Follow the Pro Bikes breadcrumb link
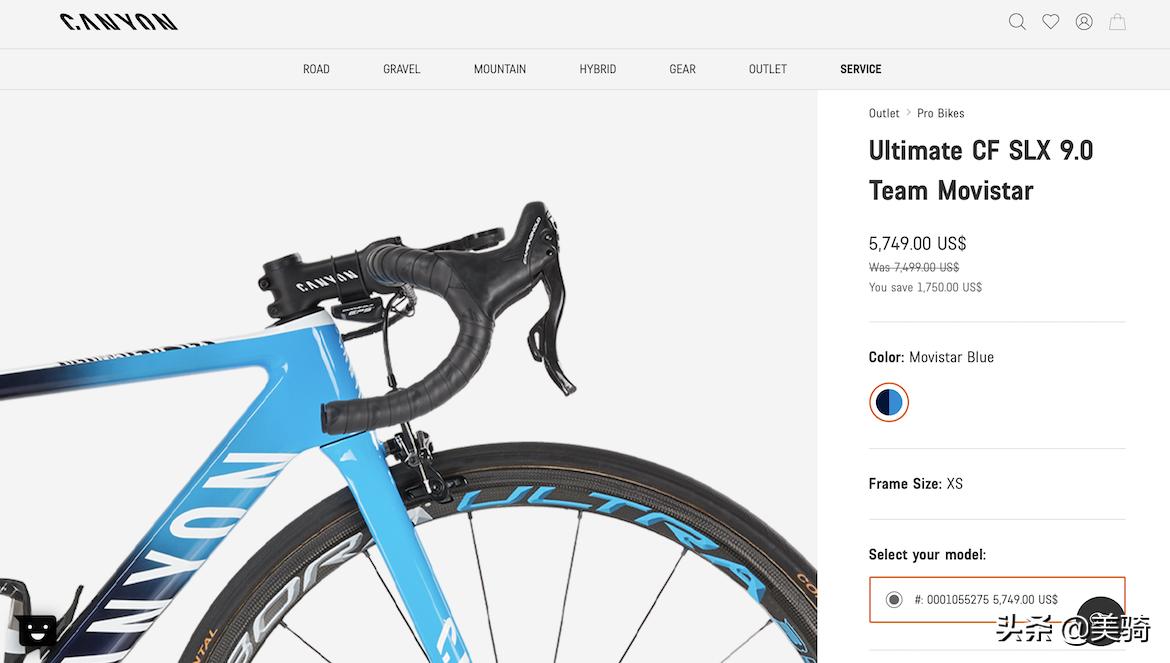Image resolution: width=1170 pixels, height=663 pixels. pos(941,113)
